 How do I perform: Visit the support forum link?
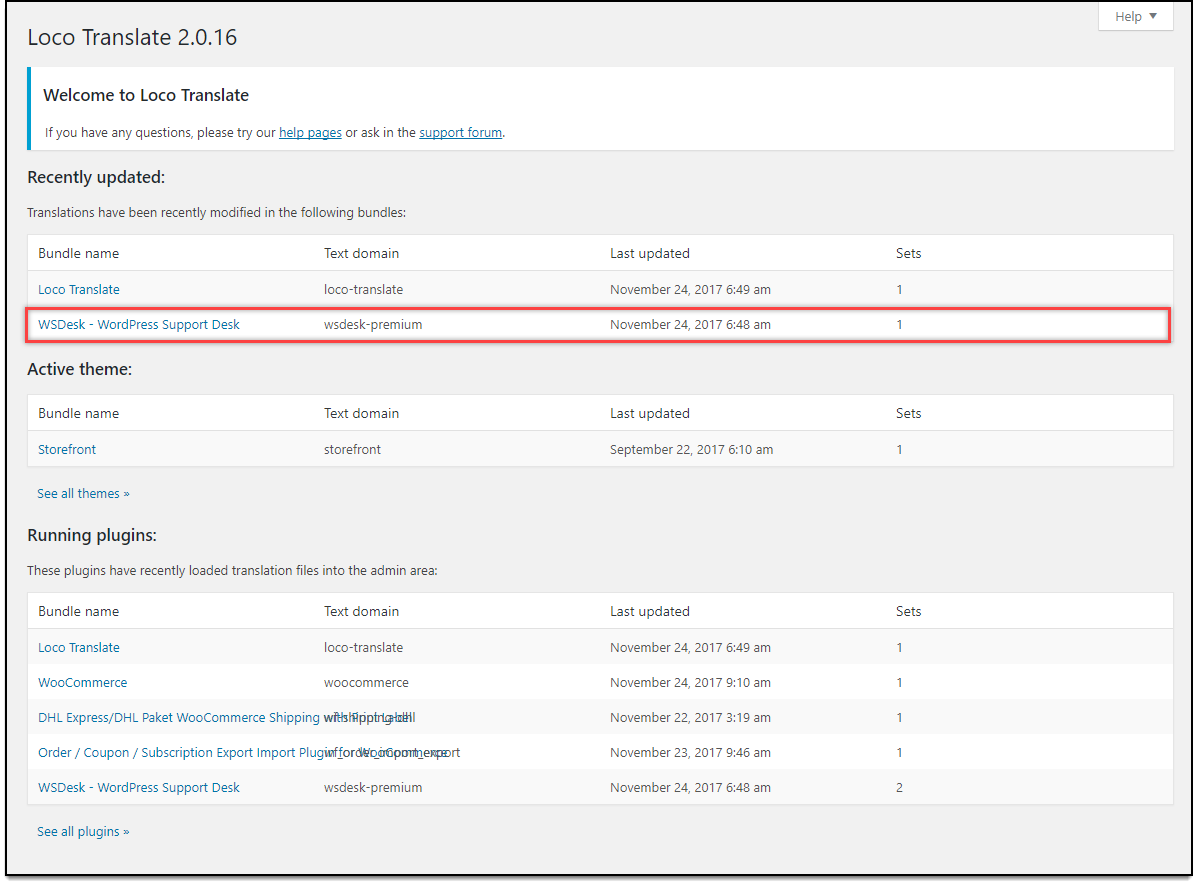[461, 133]
